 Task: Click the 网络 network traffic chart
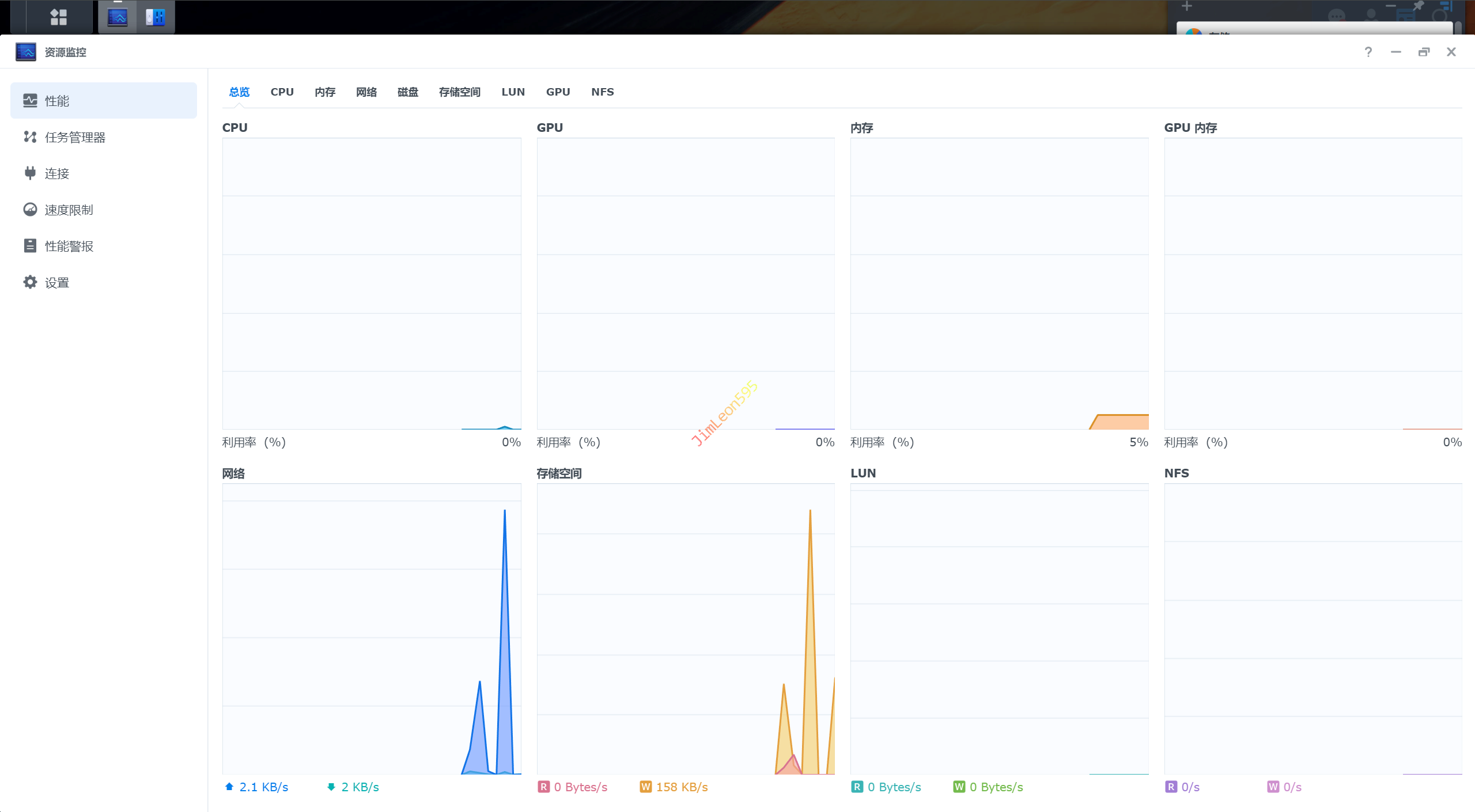[x=372, y=629]
